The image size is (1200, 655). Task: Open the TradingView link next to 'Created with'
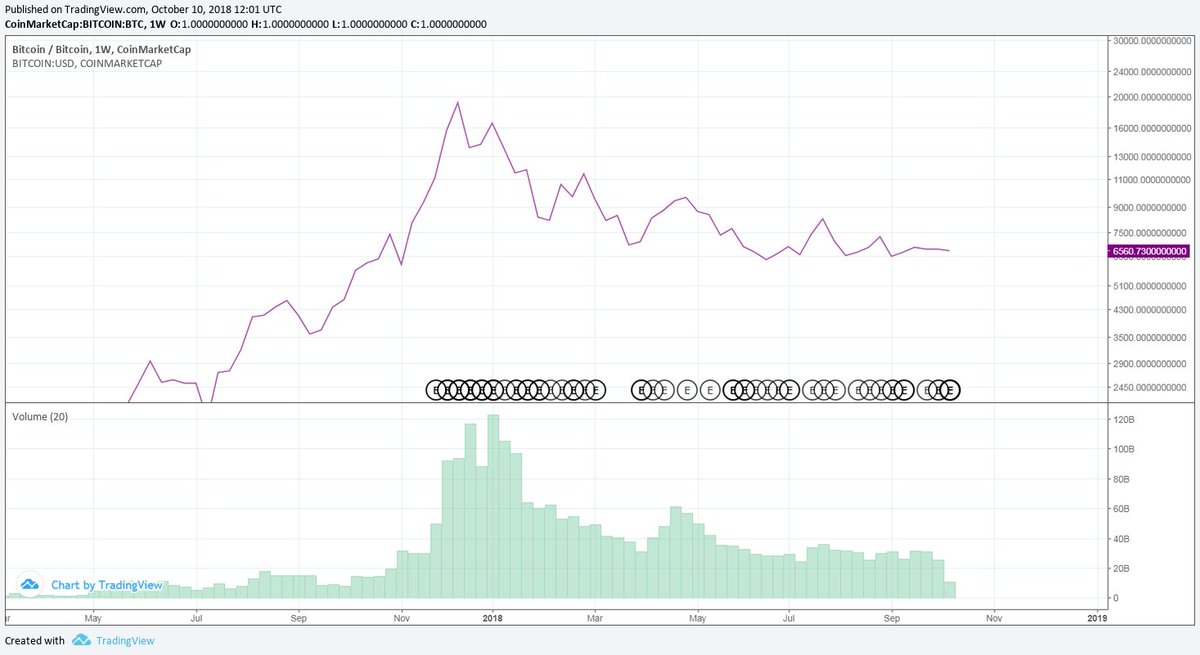125,641
